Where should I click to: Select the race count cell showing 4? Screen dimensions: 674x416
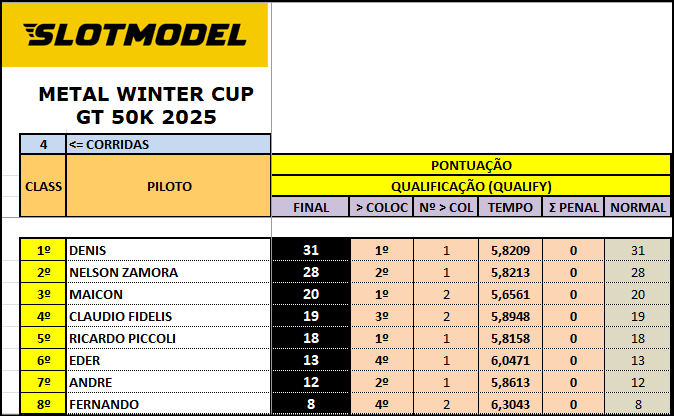[x=43, y=144]
